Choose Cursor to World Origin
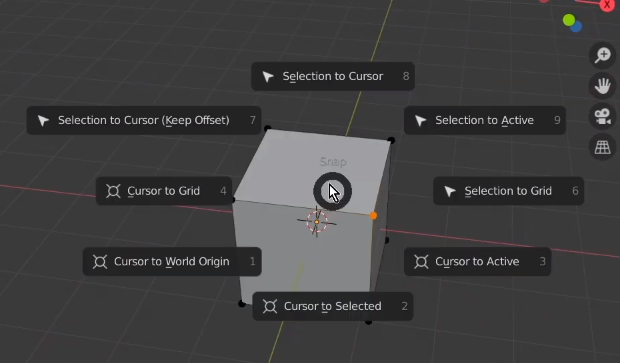 [172, 261]
